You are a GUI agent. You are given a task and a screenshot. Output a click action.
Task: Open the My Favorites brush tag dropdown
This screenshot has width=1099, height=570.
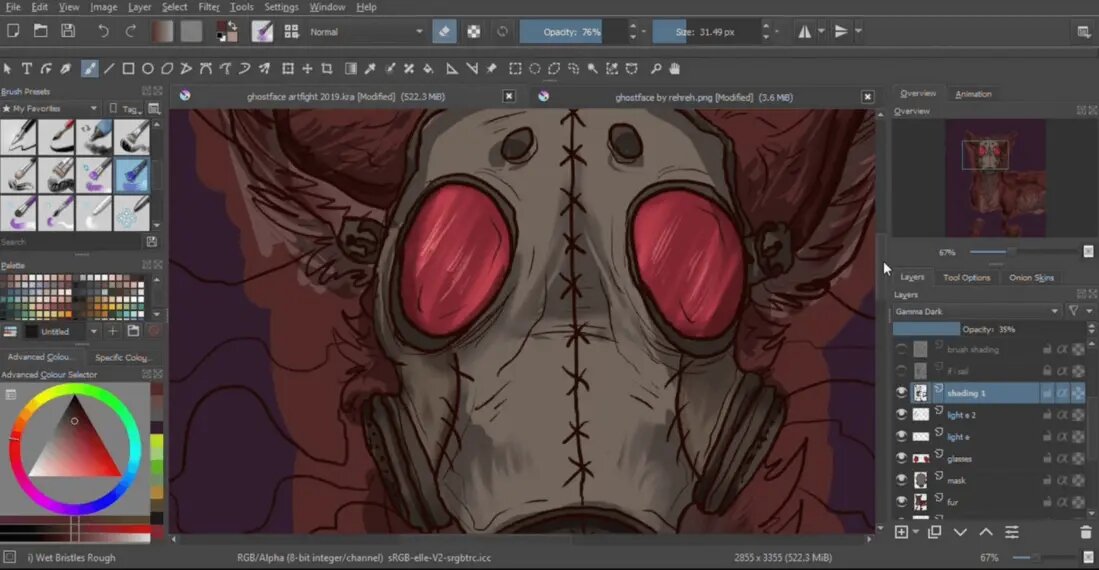point(51,108)
